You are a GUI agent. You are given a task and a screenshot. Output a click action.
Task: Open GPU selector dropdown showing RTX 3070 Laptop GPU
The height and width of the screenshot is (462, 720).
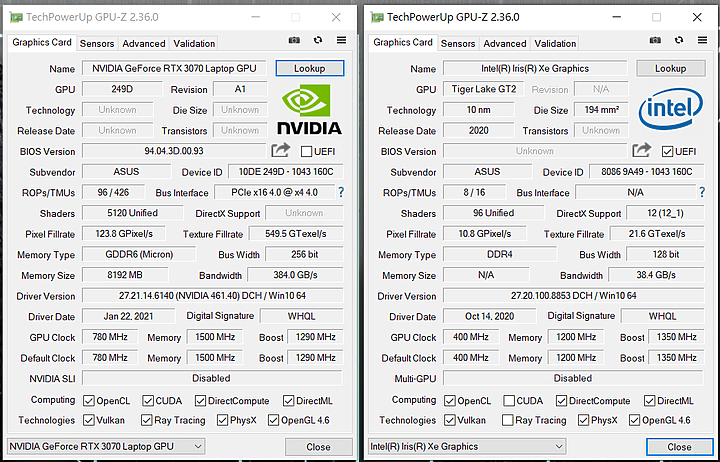(106, 446)
